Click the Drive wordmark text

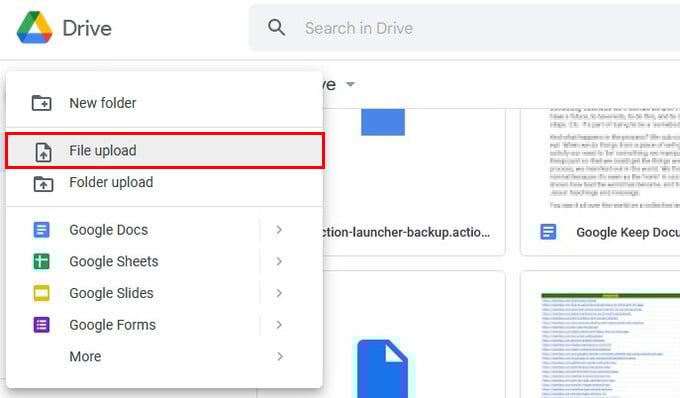(x=87, y=29)
